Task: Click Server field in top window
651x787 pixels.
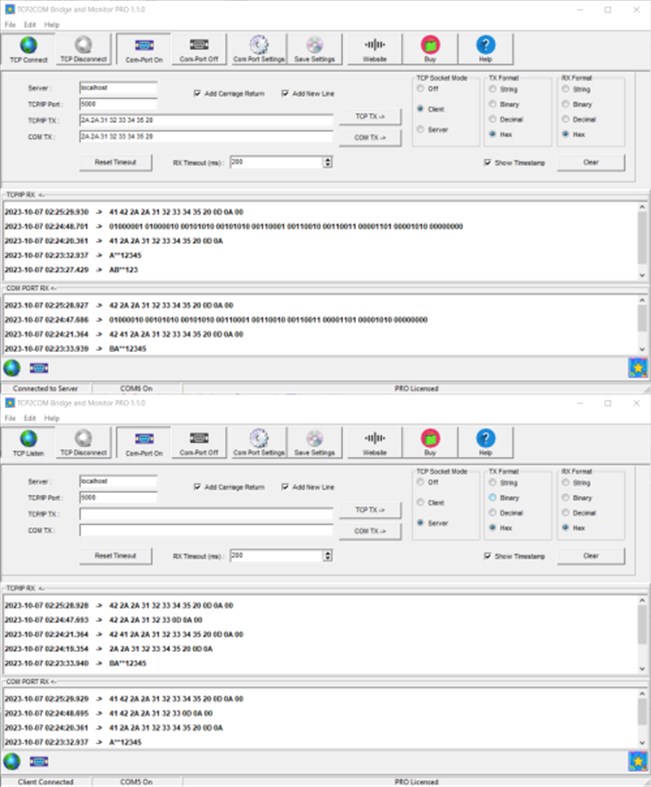Action: pos(118,88)
